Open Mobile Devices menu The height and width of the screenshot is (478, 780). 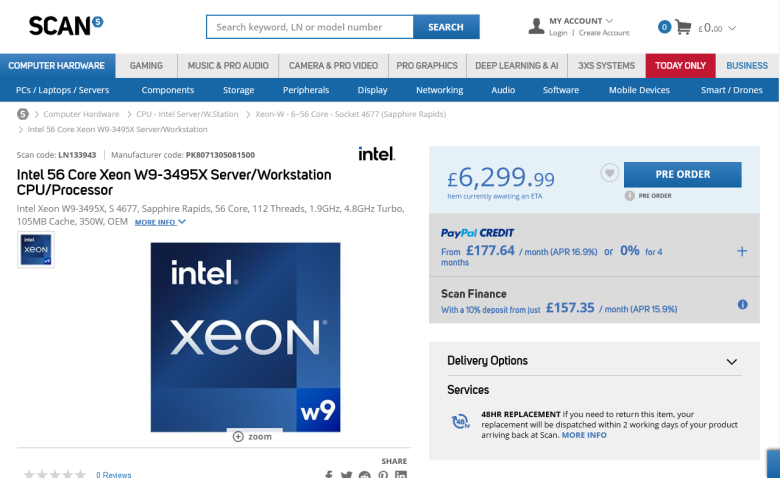click(x=639, y=90)
